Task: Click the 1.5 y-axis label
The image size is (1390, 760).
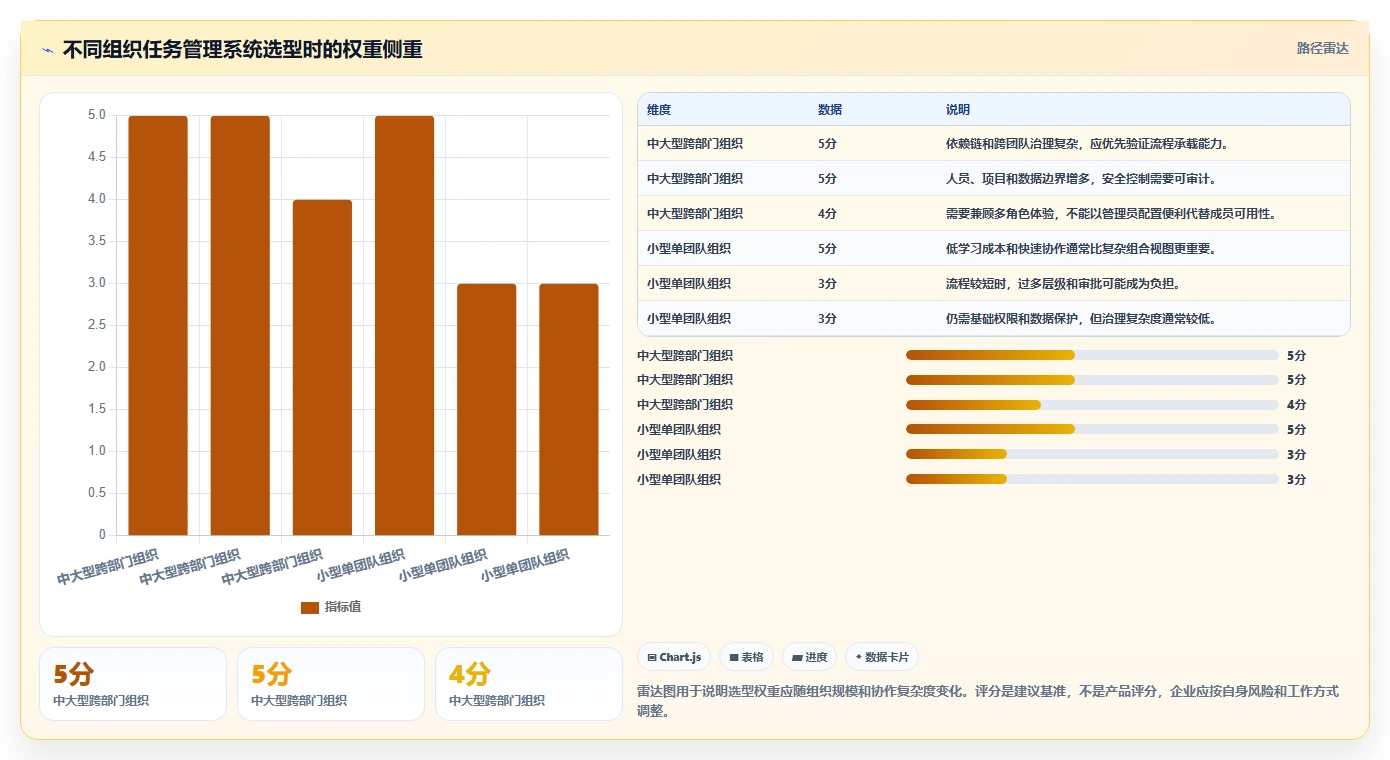Action: 96,409
